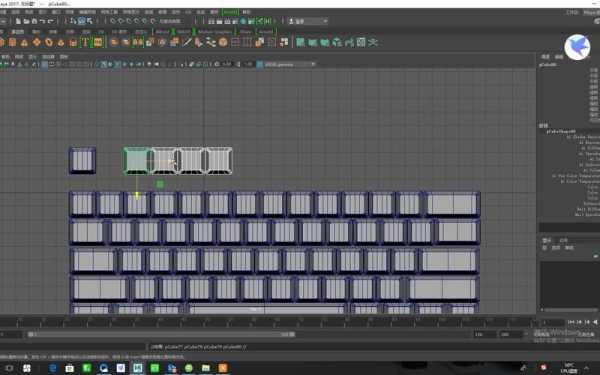Viewport: 600px width, 375px height.
Task: Open the Render View window icon
Action: tap(211, 21)
